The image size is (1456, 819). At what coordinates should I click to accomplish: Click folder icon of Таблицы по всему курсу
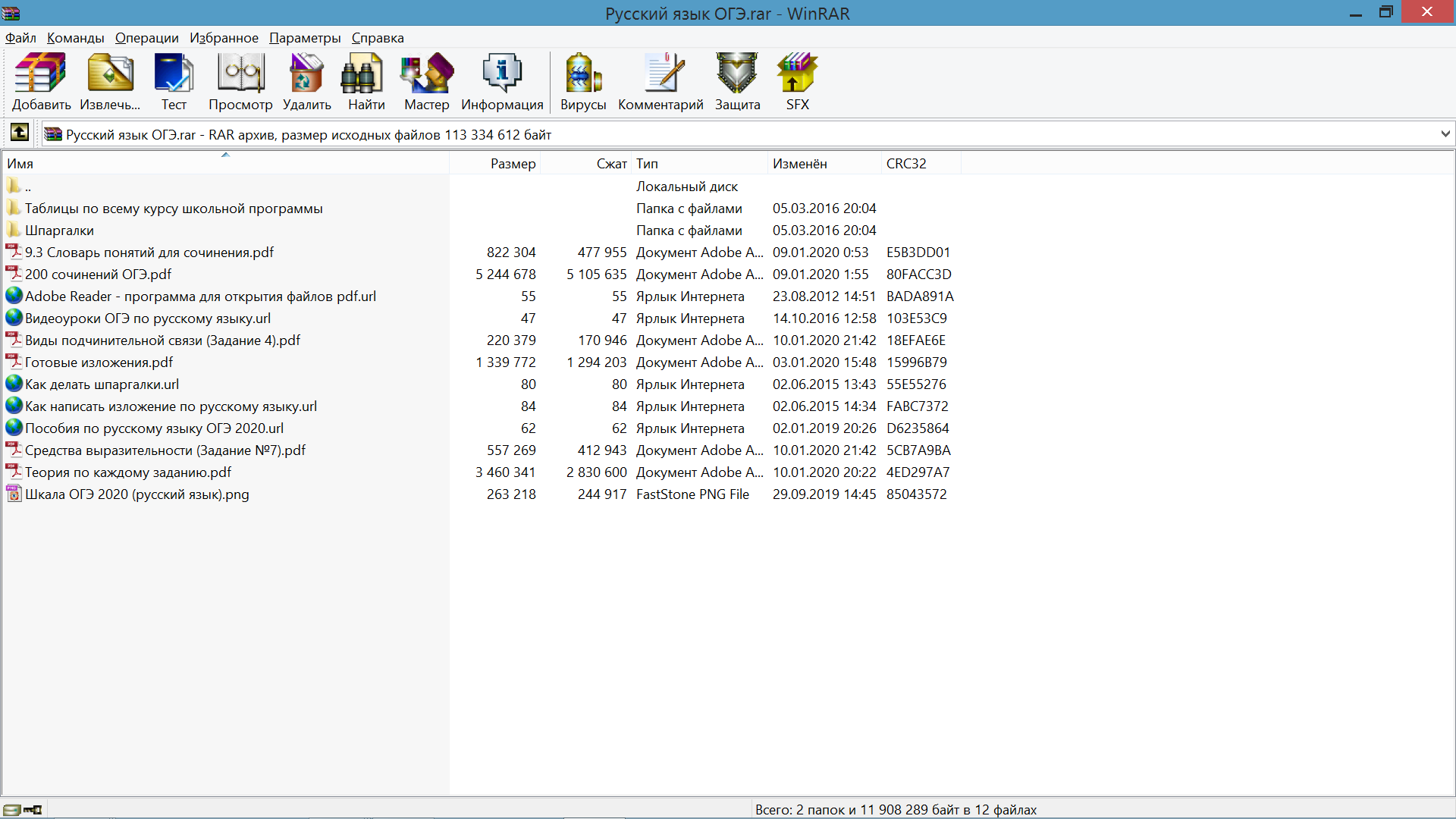coord(14,208)
